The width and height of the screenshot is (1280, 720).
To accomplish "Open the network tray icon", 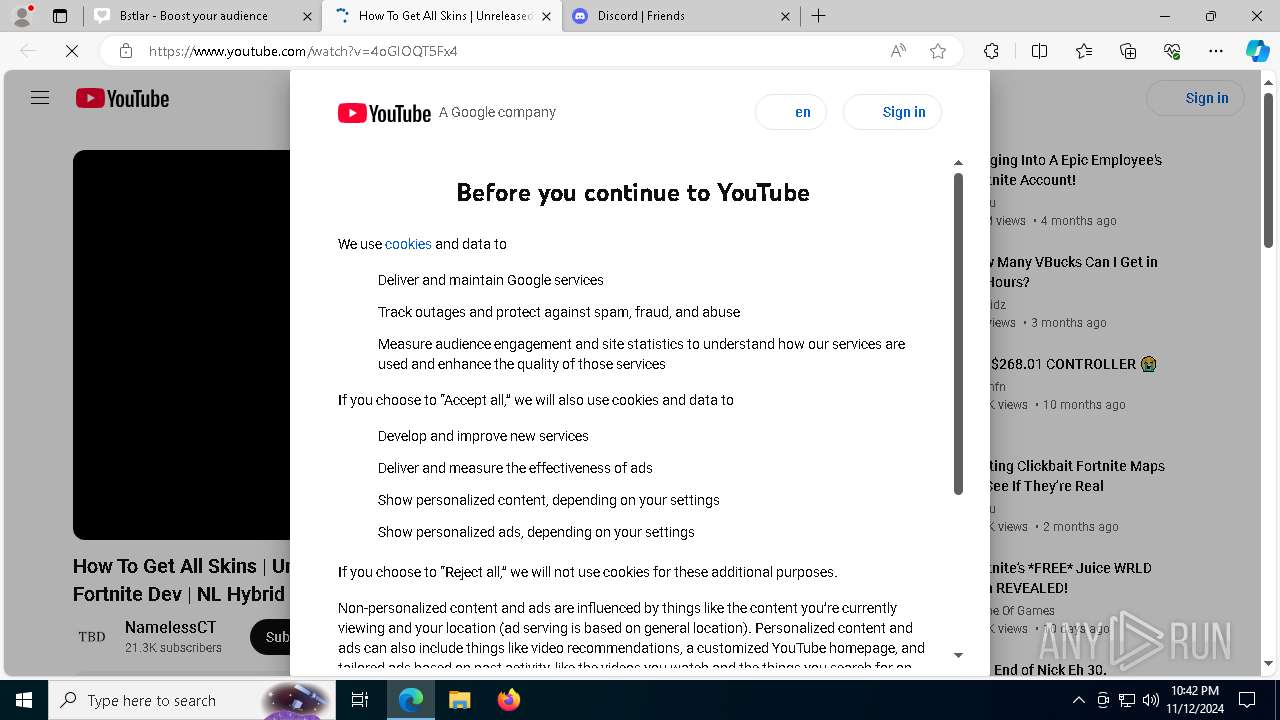I will (x=1127, y=700).
